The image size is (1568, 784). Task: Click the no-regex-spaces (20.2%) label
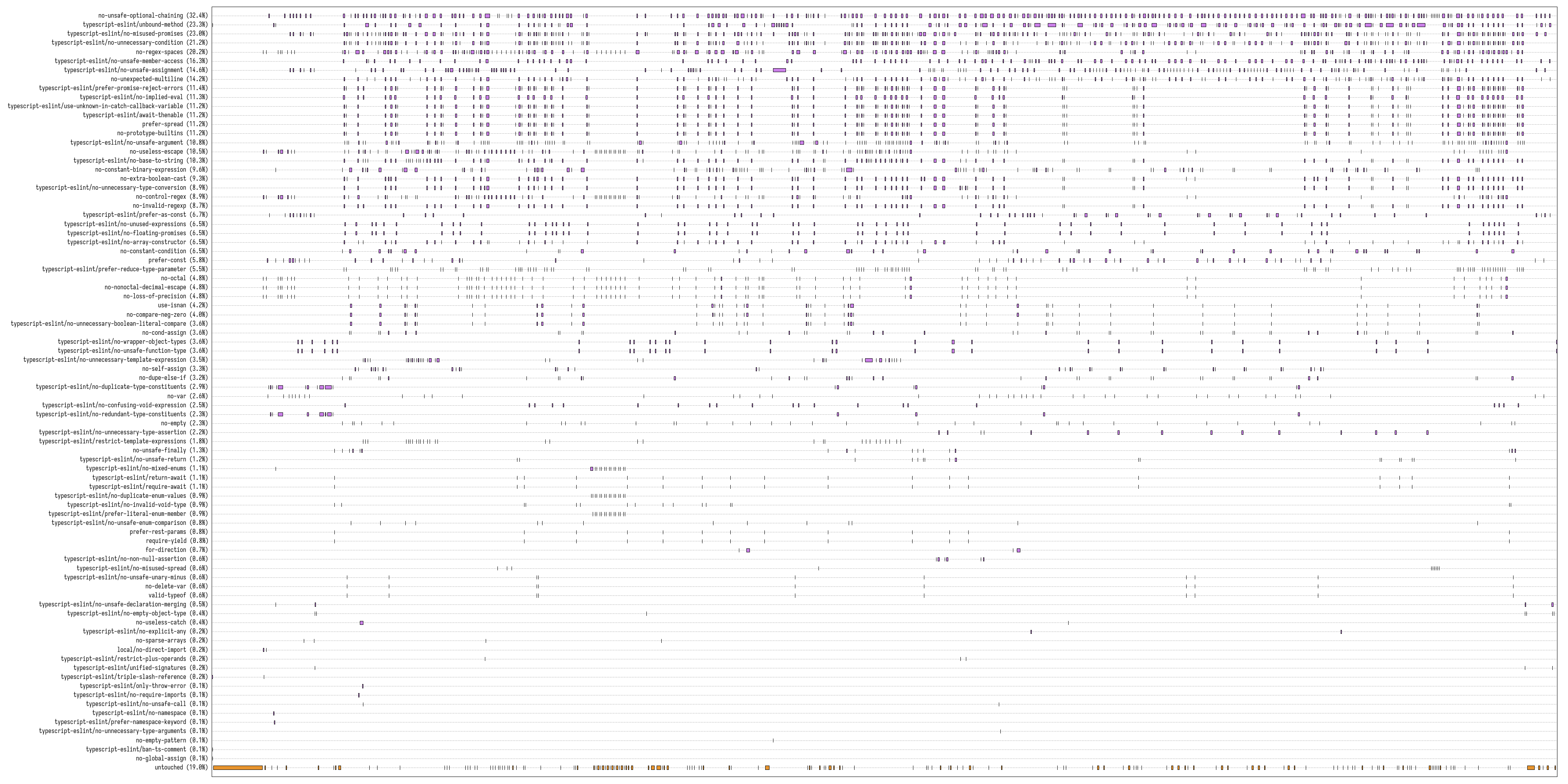pos(172,53)
